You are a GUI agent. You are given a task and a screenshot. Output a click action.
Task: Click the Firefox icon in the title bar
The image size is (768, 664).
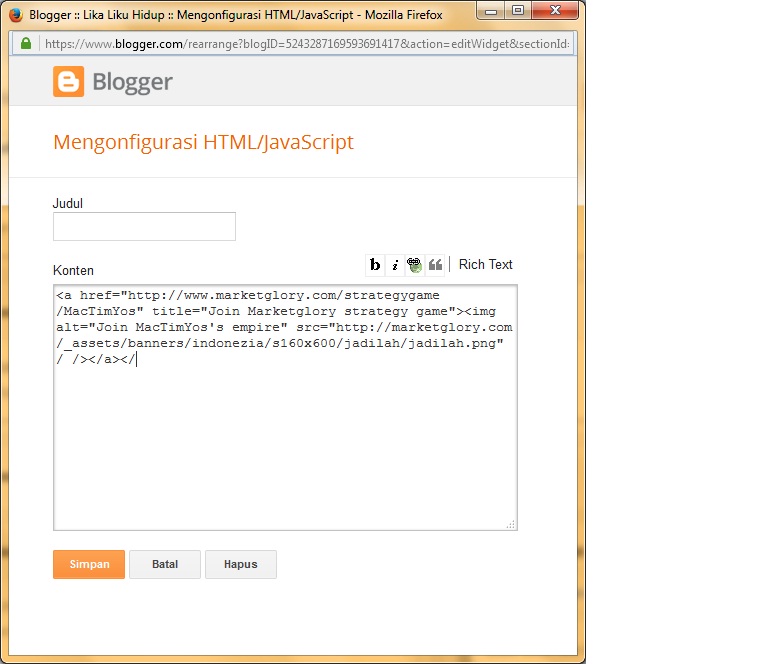[16, 15]
